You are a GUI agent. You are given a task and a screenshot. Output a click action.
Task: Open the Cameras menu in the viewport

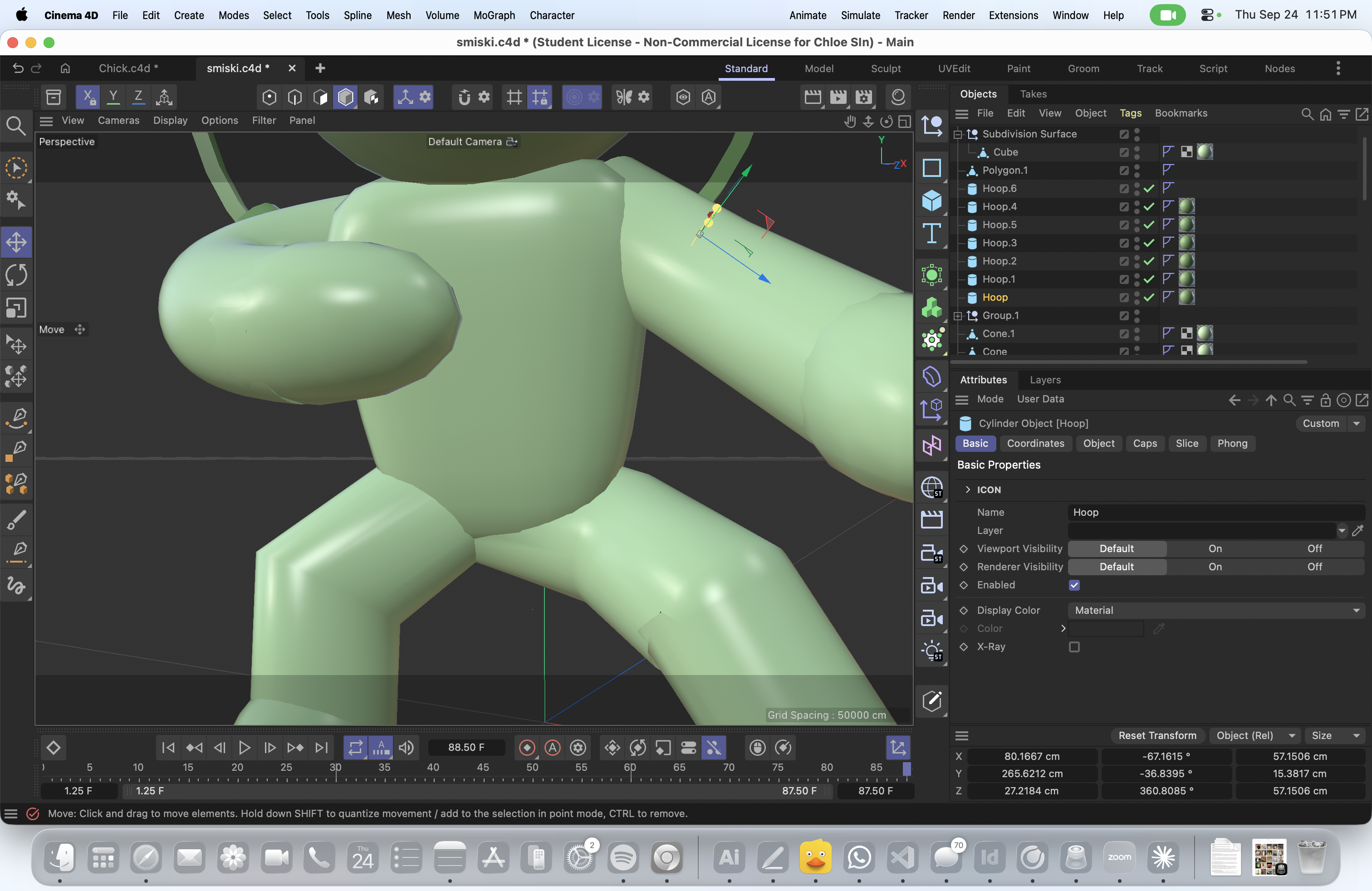click(x=119, y=121)
